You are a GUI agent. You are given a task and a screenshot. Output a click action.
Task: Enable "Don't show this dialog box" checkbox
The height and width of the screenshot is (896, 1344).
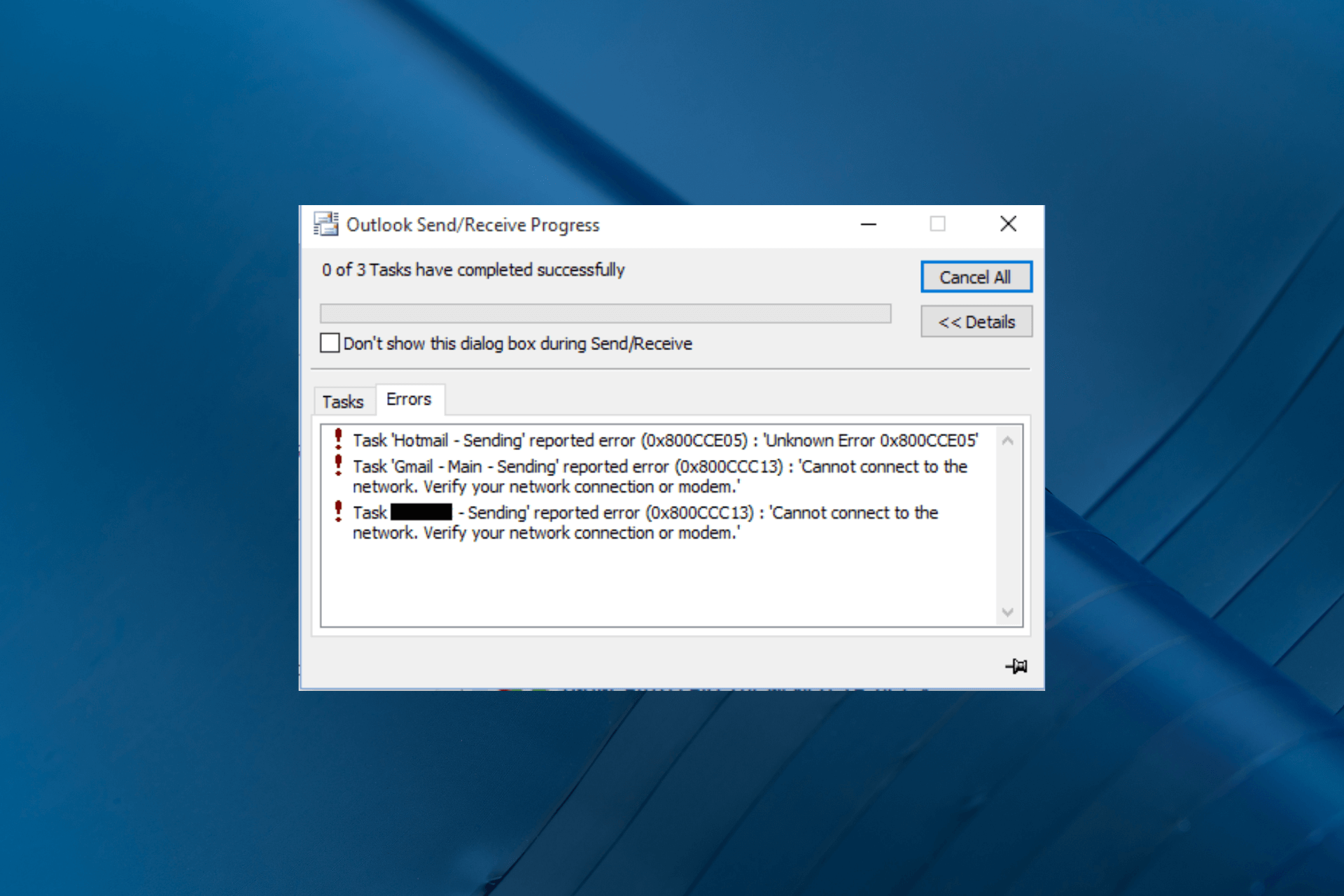tap(330, 343)
